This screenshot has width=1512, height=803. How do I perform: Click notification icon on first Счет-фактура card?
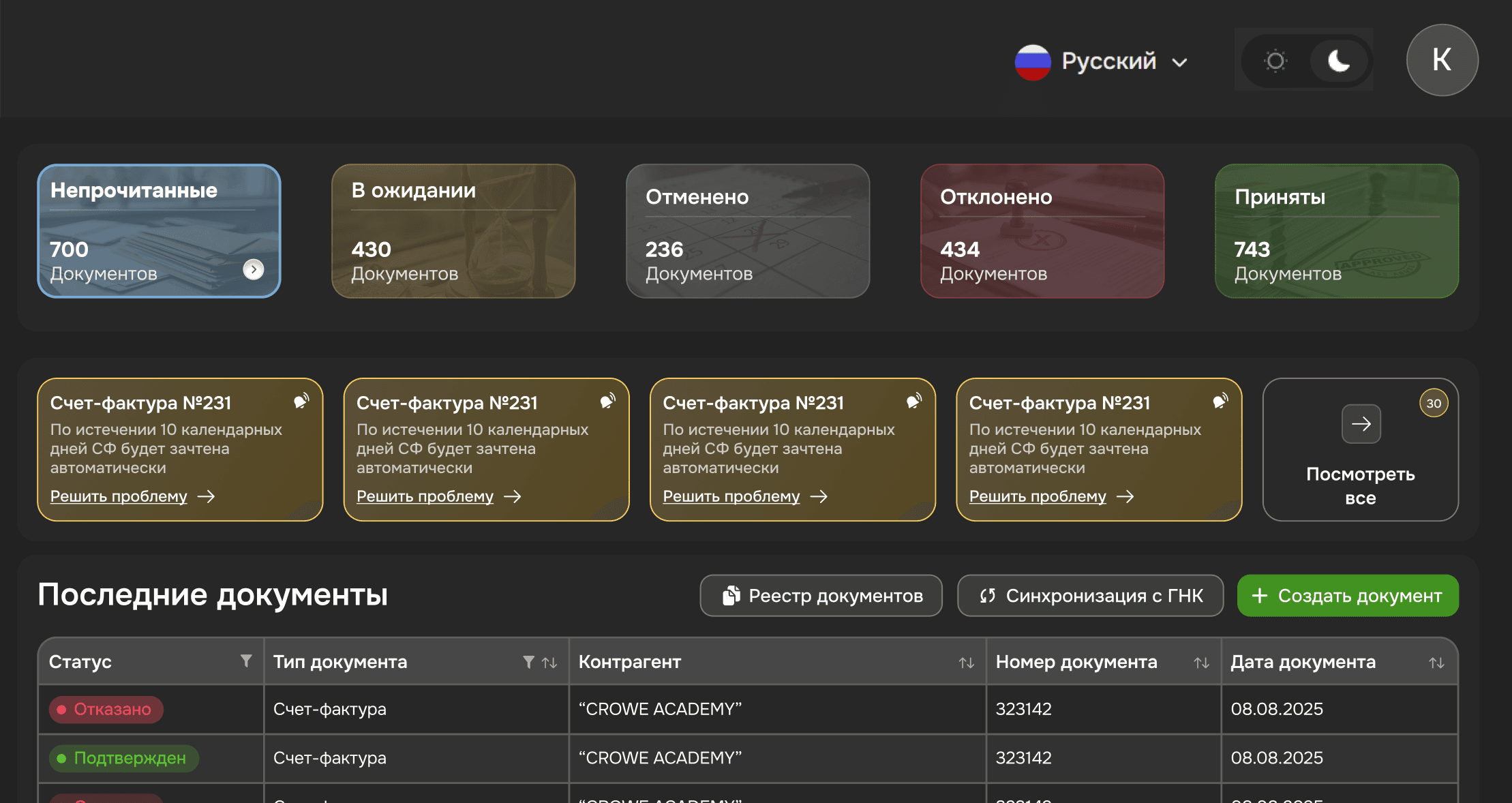(x=301, y=401)
